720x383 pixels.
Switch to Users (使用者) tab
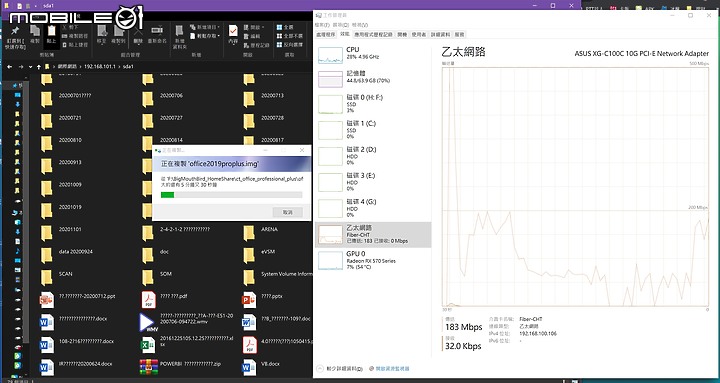pyautogui.click(x=419, y=34)
